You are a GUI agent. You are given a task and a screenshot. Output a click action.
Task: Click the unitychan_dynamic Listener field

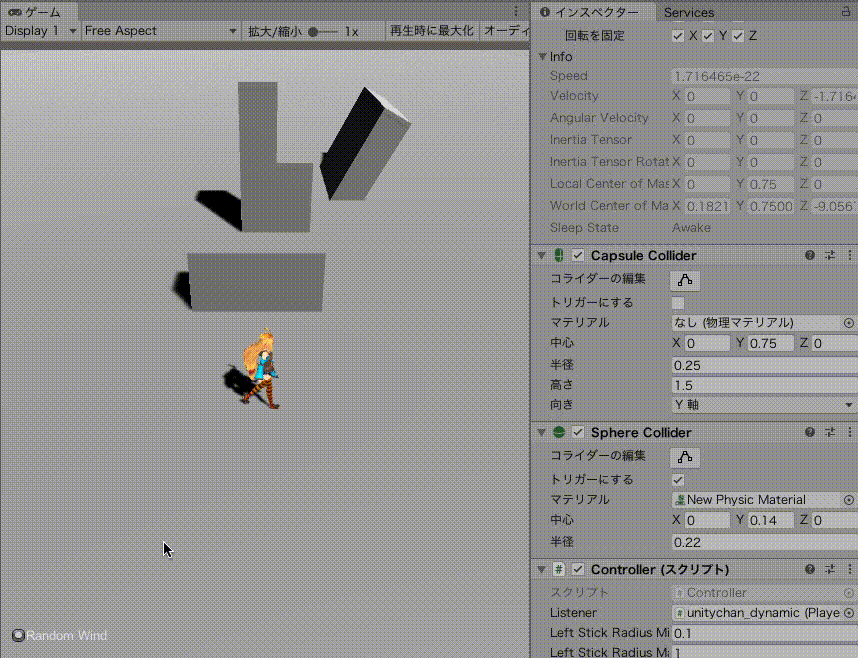pyautogui.click(x=755, y=612)
